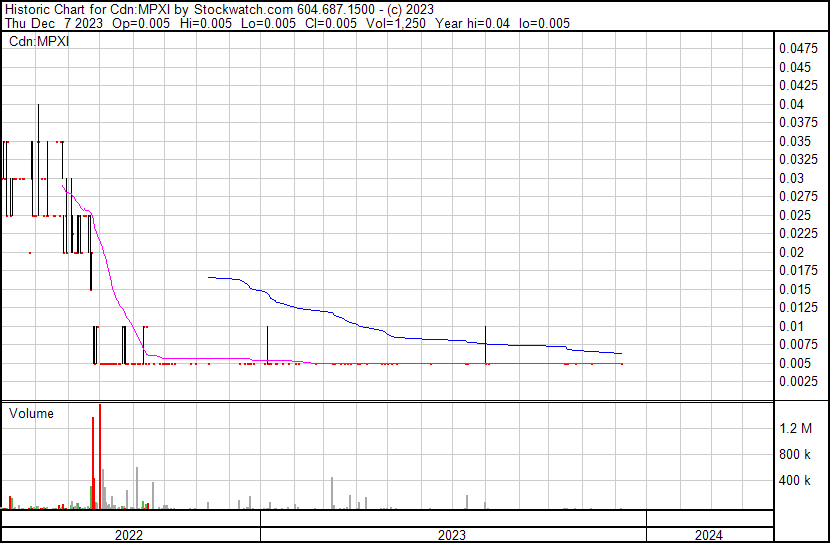
Task: Click the 0.005 price axis label
Action: tap(795, 364)
